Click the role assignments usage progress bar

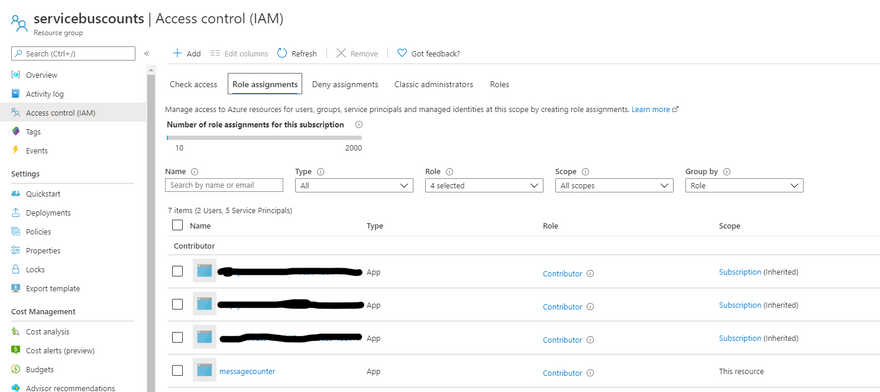tap(264, 137)
